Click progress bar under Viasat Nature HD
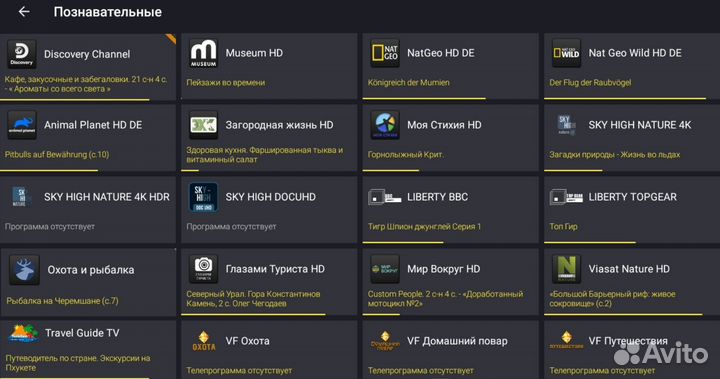 (624, 315)
